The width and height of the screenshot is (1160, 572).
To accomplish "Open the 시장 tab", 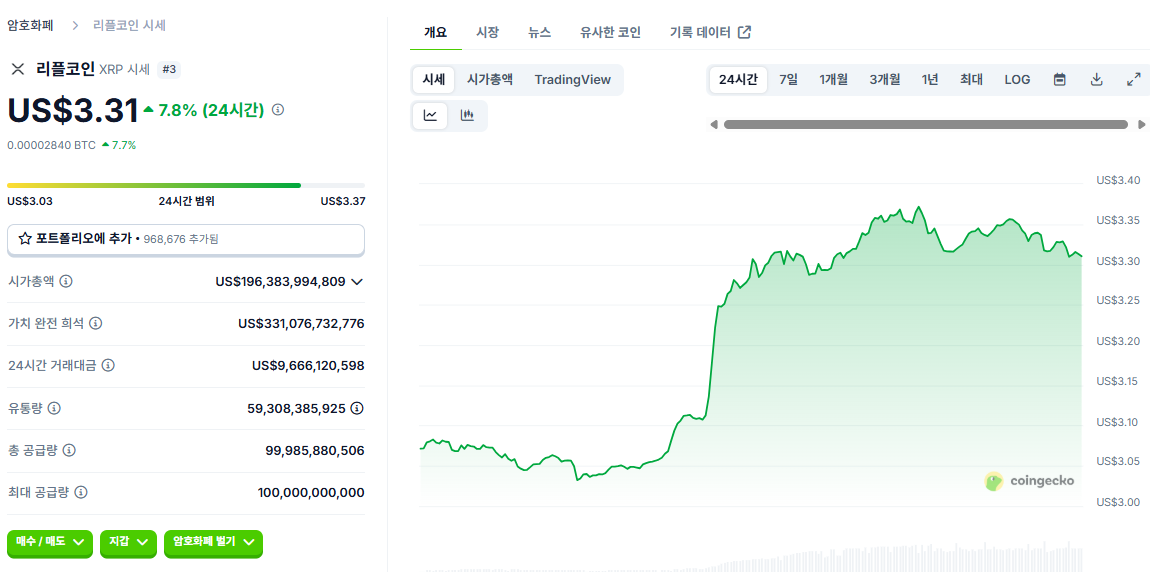I will click(488, 32).
